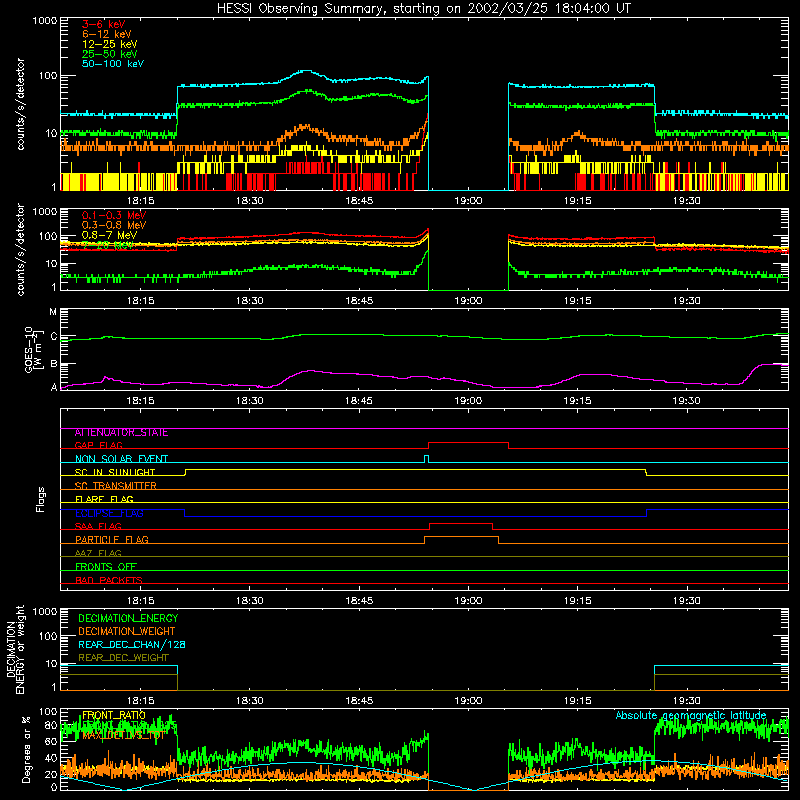
Task: Click counts/s/detector axis title of keV panel
Action: 21,104
